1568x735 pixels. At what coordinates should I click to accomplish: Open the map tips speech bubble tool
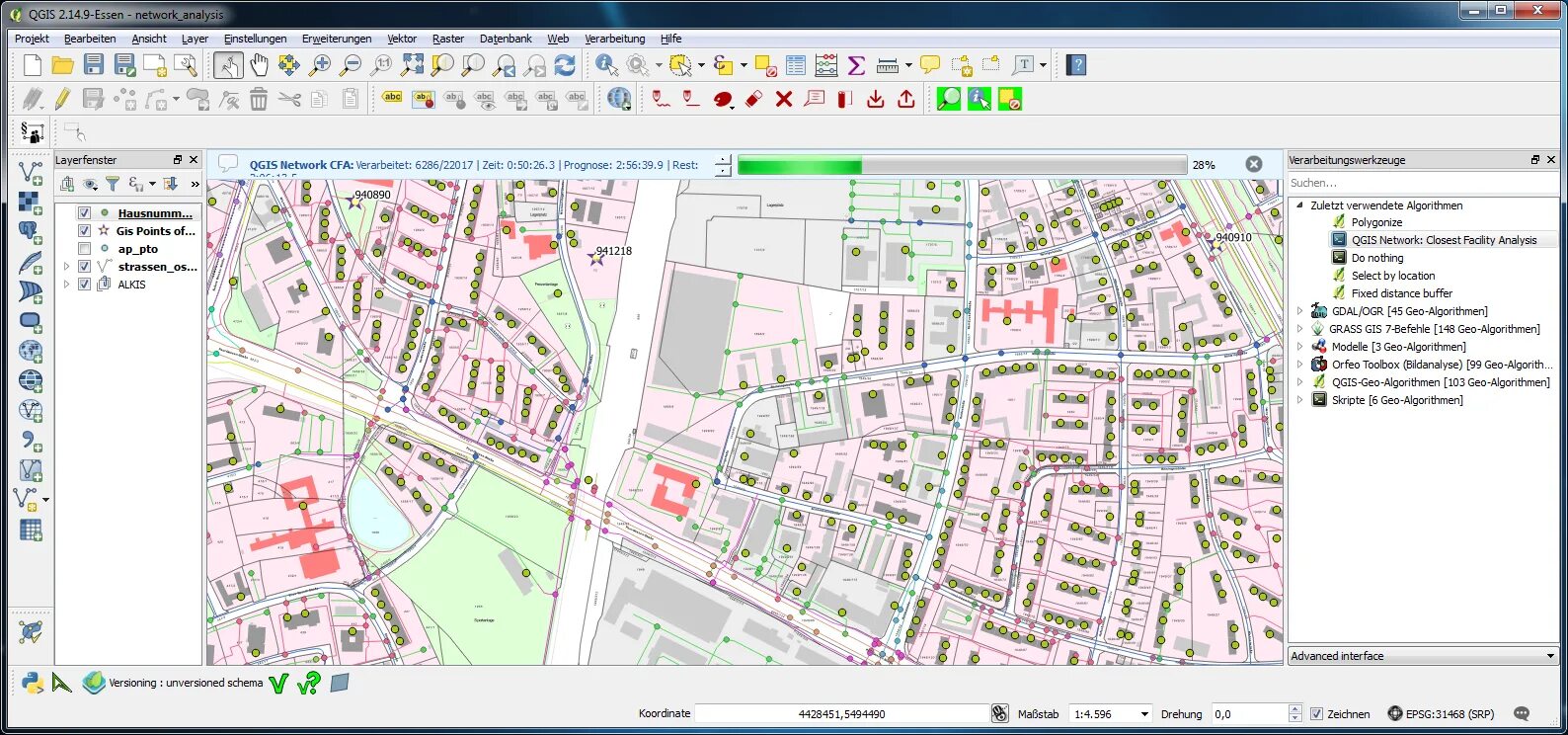(929, 65)
